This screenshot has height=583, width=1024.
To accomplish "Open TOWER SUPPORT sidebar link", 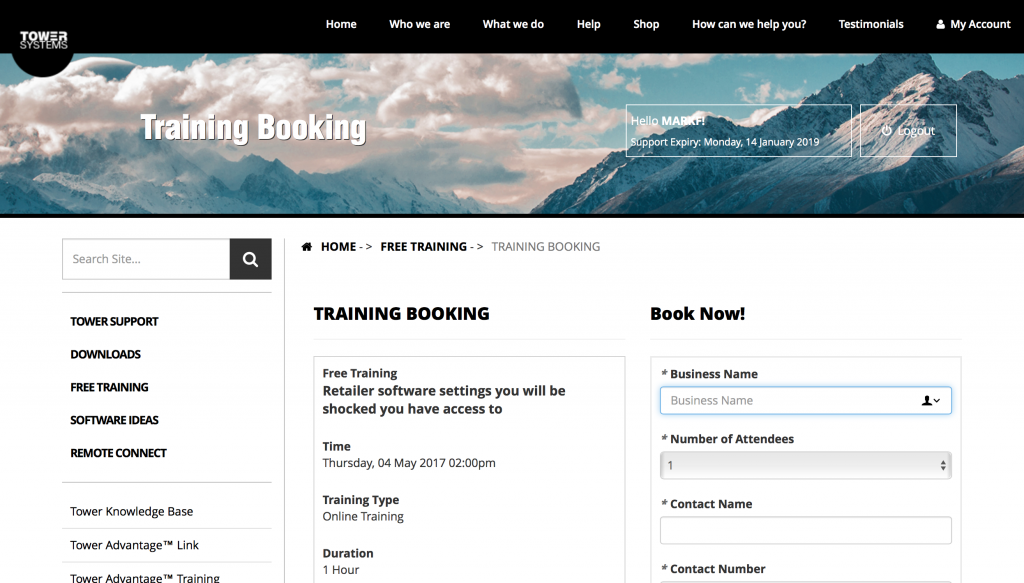I will 114,322.
